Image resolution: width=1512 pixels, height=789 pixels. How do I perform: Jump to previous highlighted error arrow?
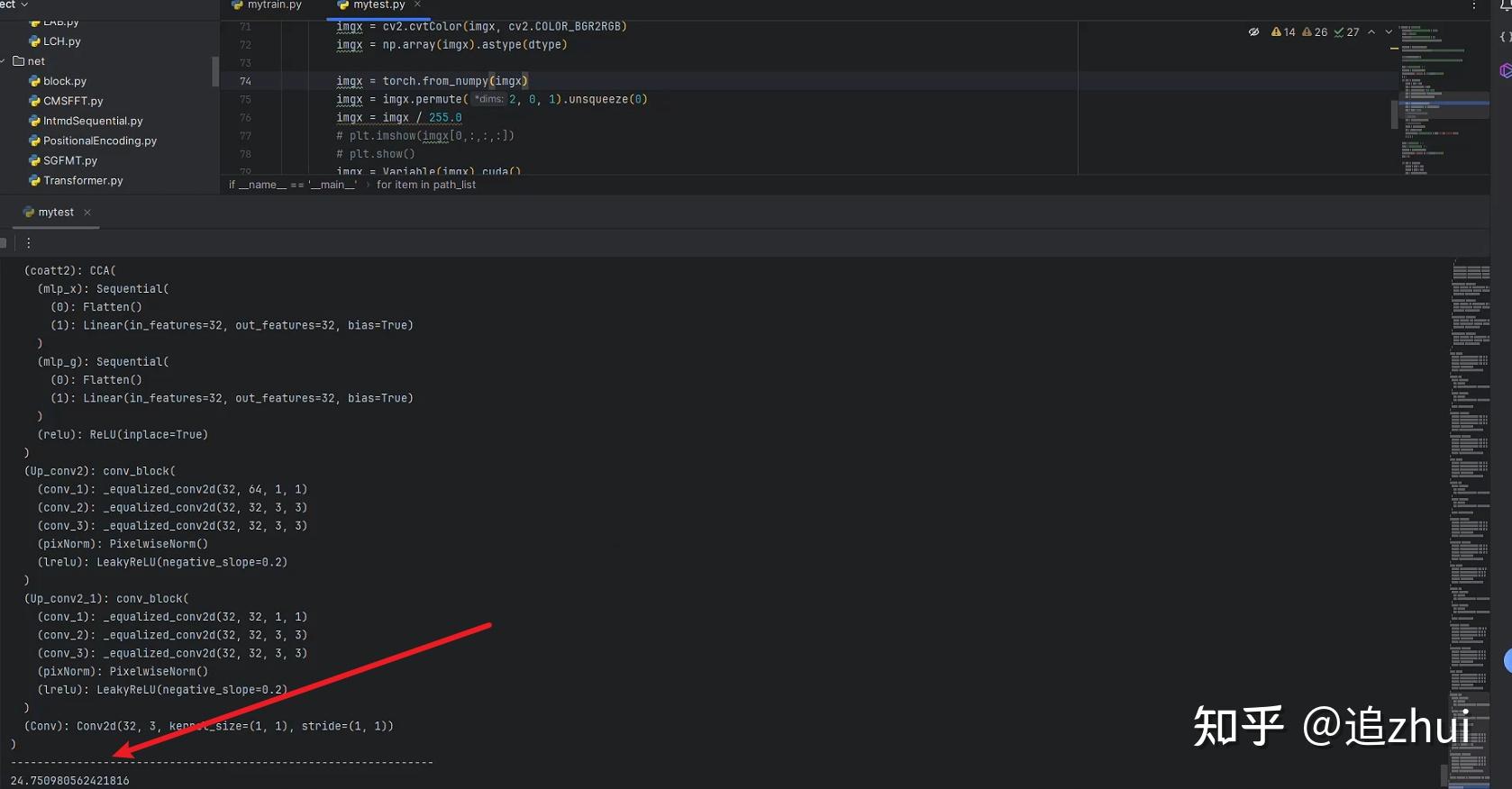[1371, 32]
